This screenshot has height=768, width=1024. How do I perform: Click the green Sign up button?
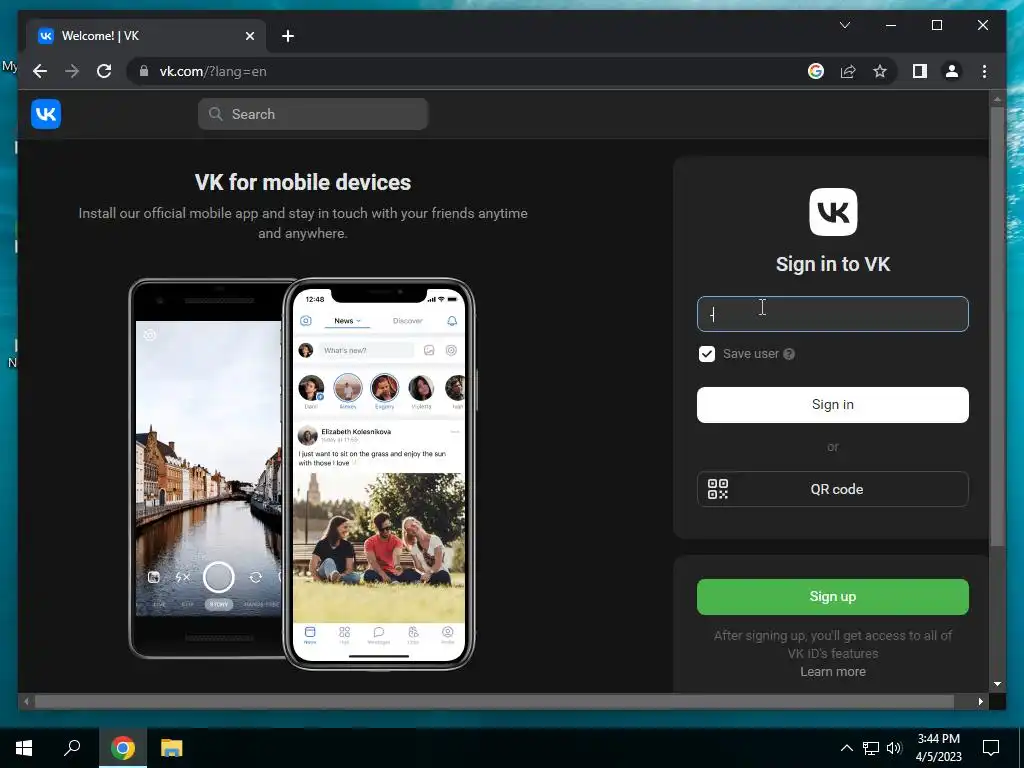pyautogui.click(x=833, y=597)
